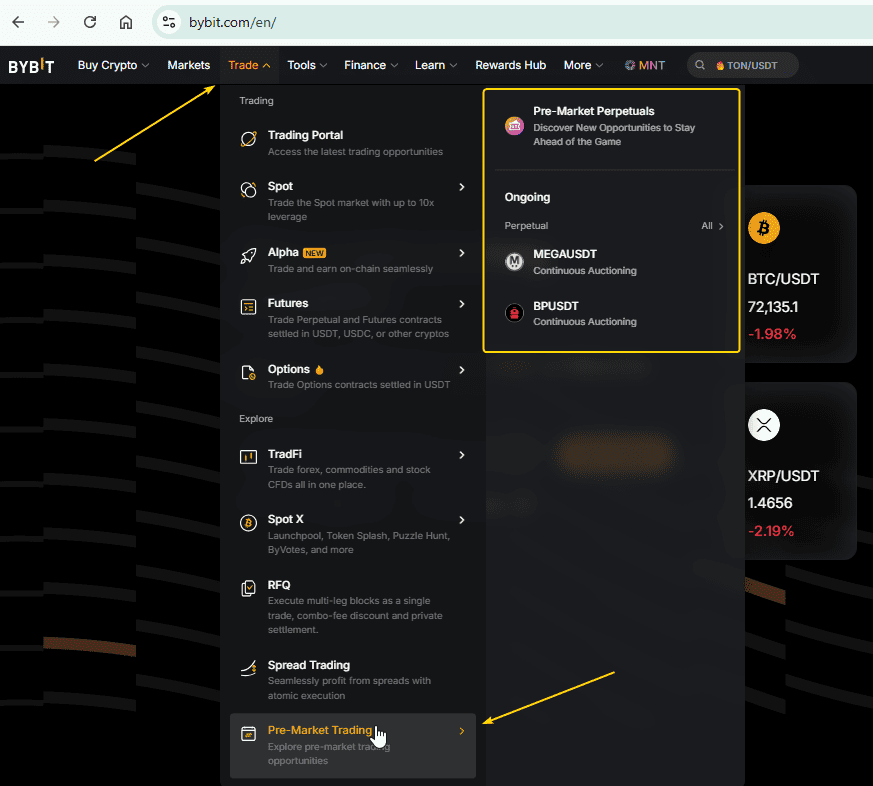This screenshot has width=873, height=786.
Task: Click the MEGAUSDT coin icon
Action: [x=514, y=261]
